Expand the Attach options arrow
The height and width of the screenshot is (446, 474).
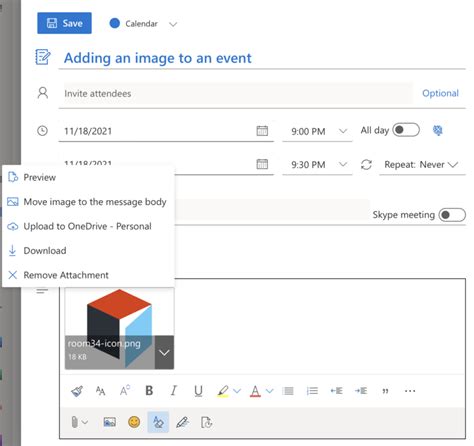pyautogui.click(x=85, y=422)
